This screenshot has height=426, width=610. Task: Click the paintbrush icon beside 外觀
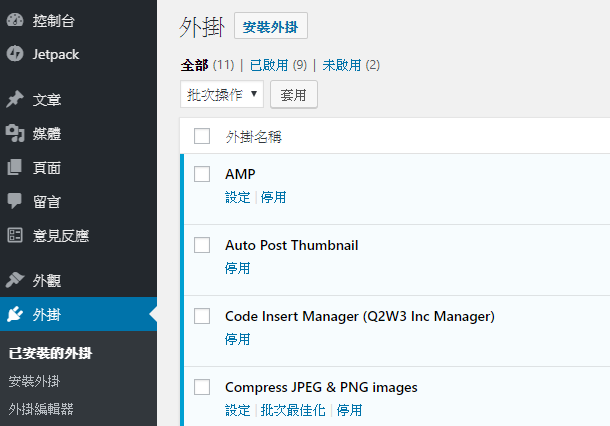click(15, 280)
